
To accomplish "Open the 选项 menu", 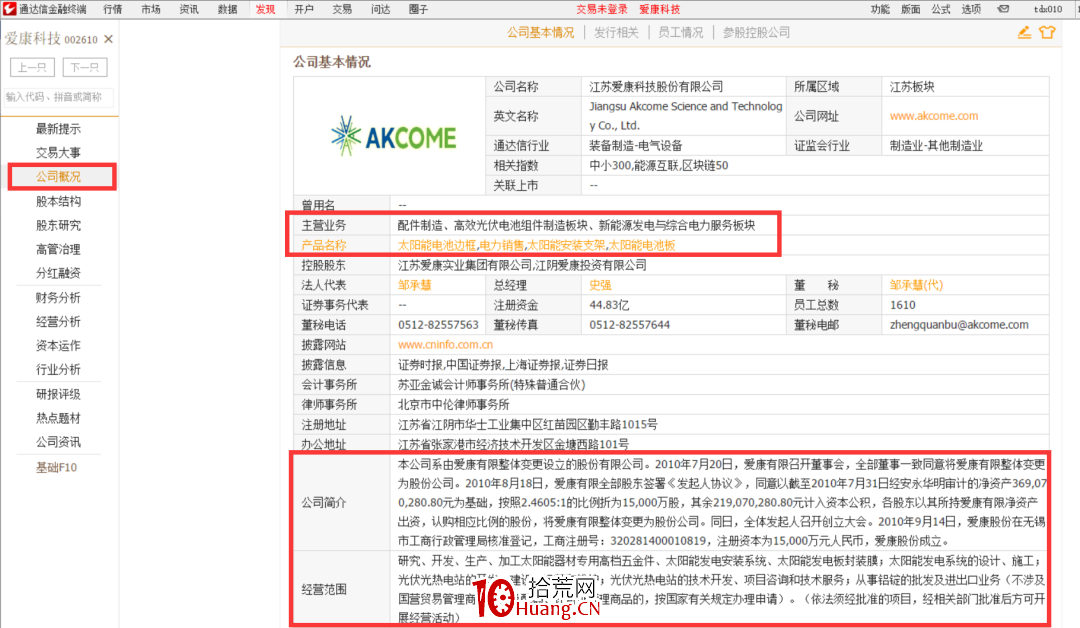I will click(x=971, y=9).
